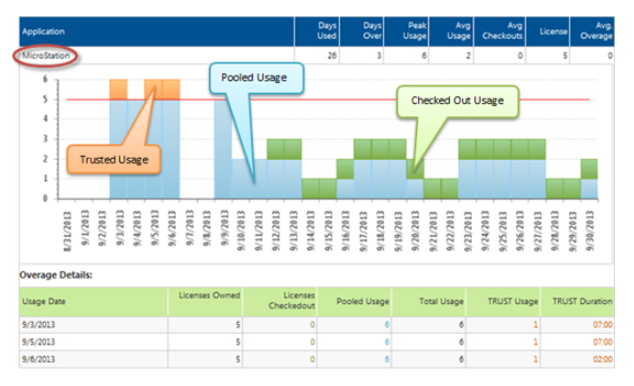
Task: Sort by Days Used column header
Action: point(327,31)
